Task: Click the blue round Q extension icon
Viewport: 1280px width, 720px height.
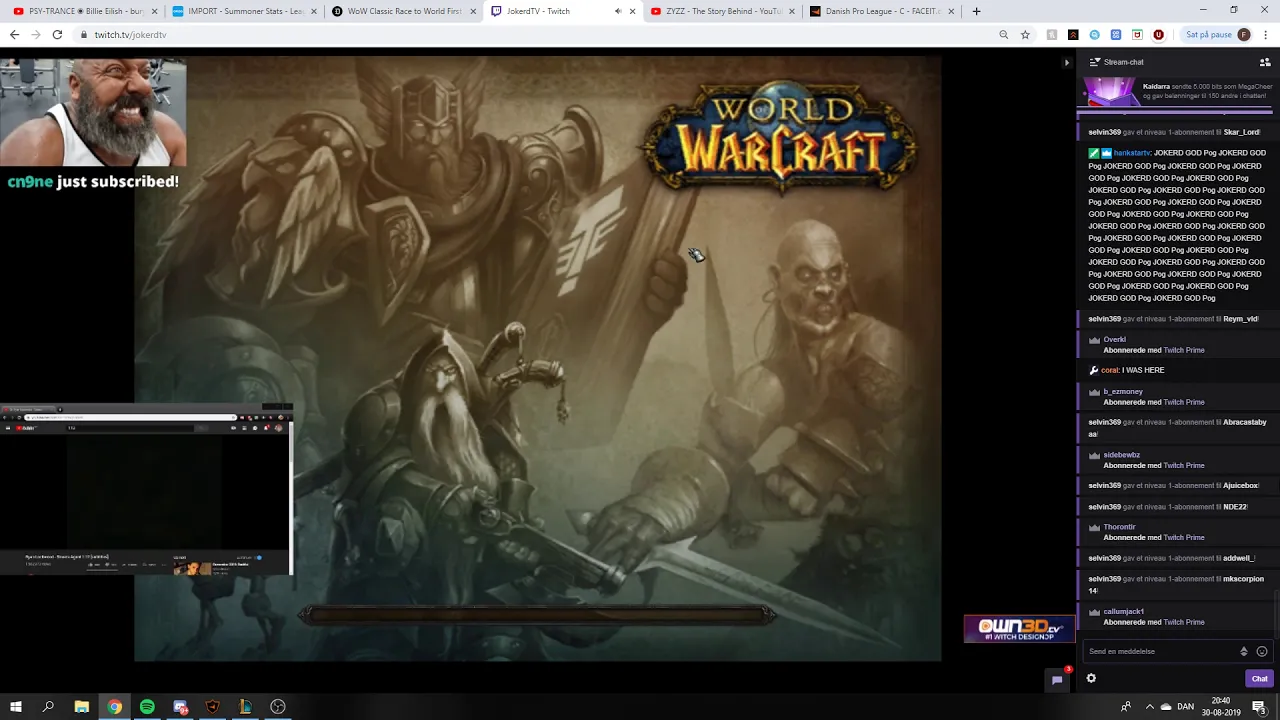Action: 1094,34
